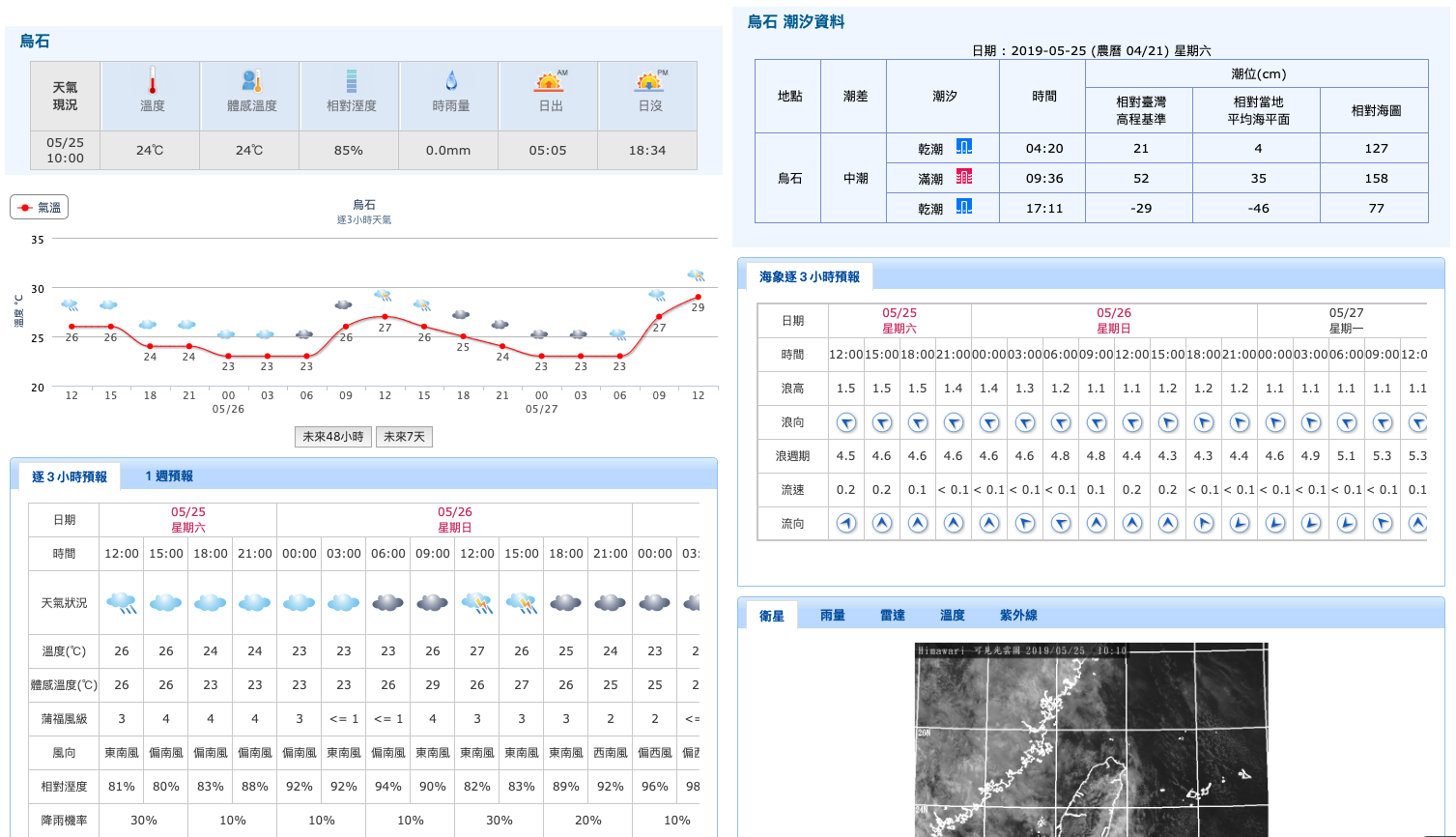Click the 流向 current direction arrow for 05/25 12:00

click(x=846, y=523)
